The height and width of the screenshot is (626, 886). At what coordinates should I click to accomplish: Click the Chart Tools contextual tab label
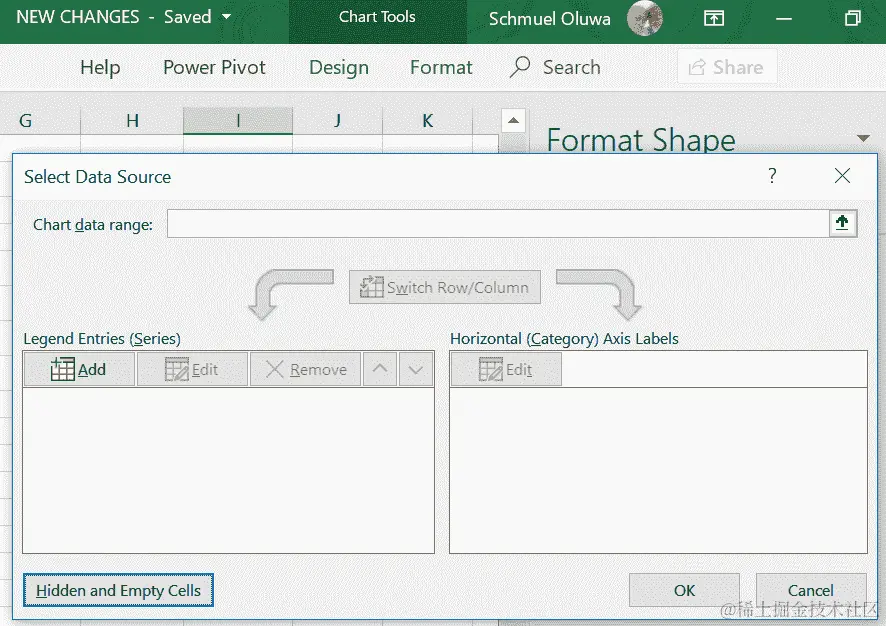click(377, 17)
